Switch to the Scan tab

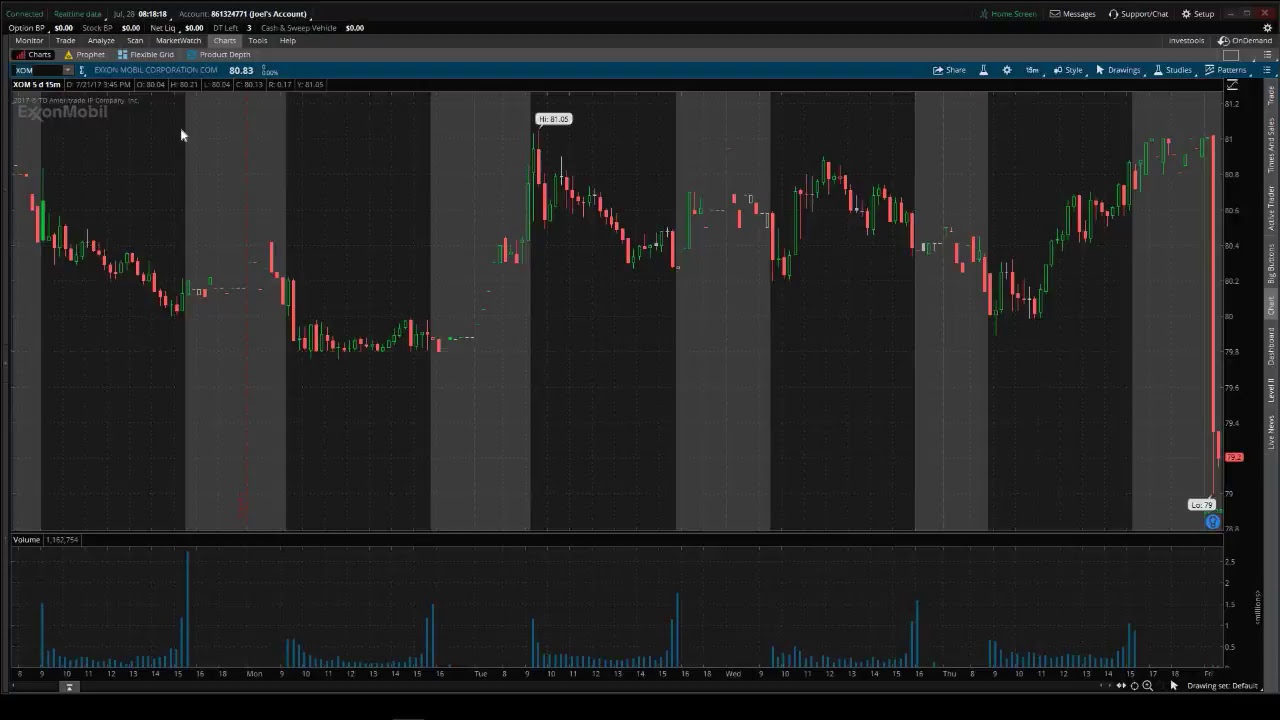[x=135, y=41]
